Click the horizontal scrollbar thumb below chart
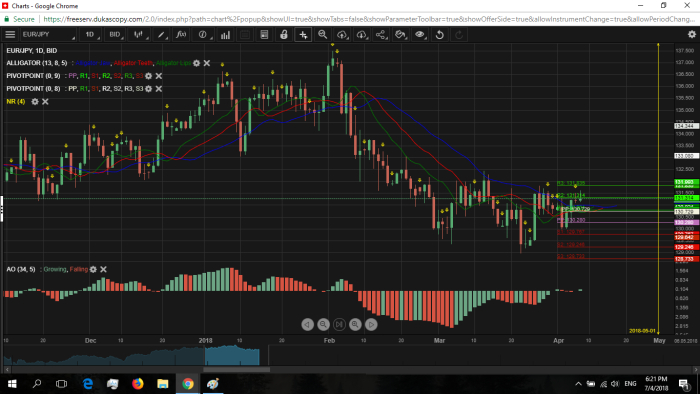Viewport: 700px width, 394px height. click(237, 369)
